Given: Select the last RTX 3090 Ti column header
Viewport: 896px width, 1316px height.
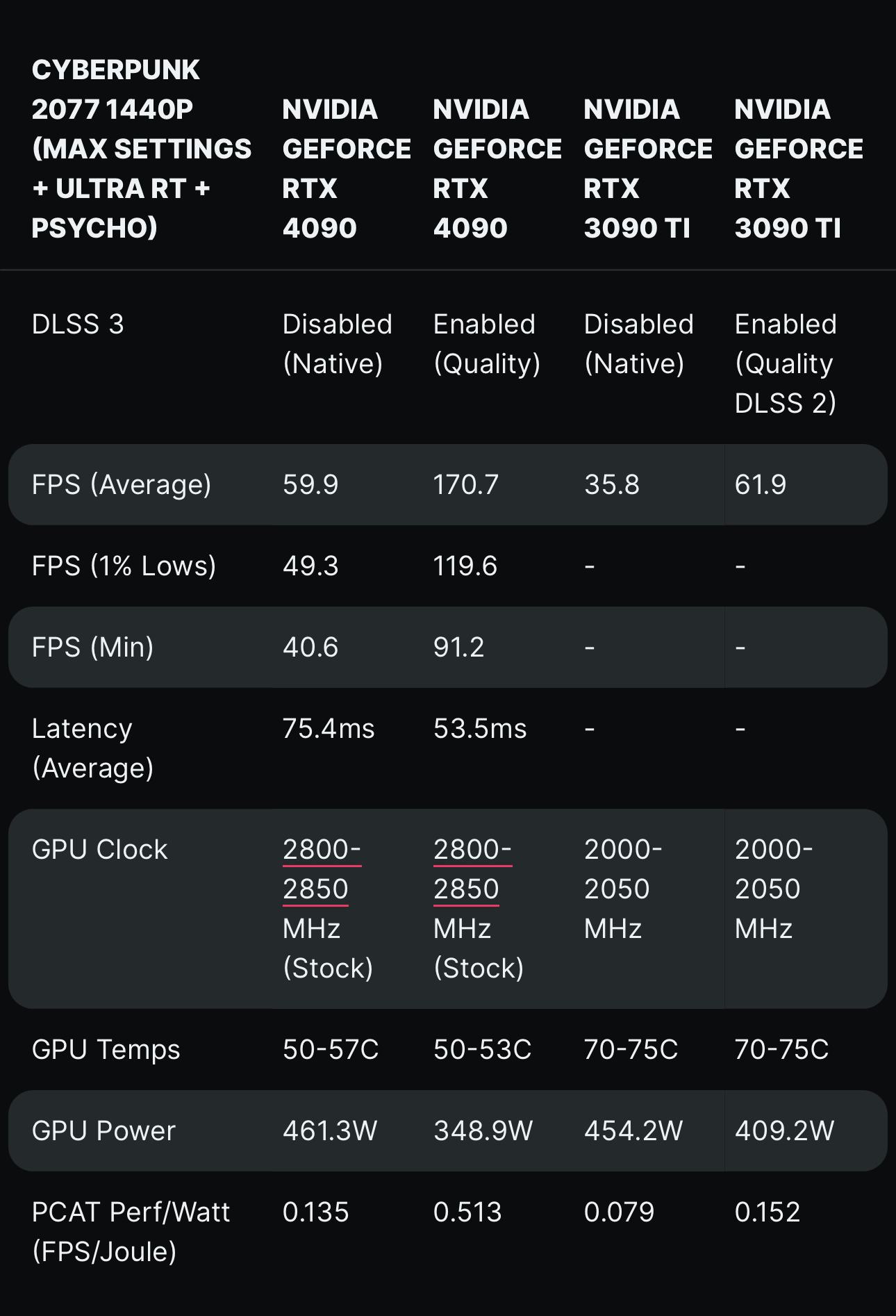Looking at the screenshot, I should point(798,168).
